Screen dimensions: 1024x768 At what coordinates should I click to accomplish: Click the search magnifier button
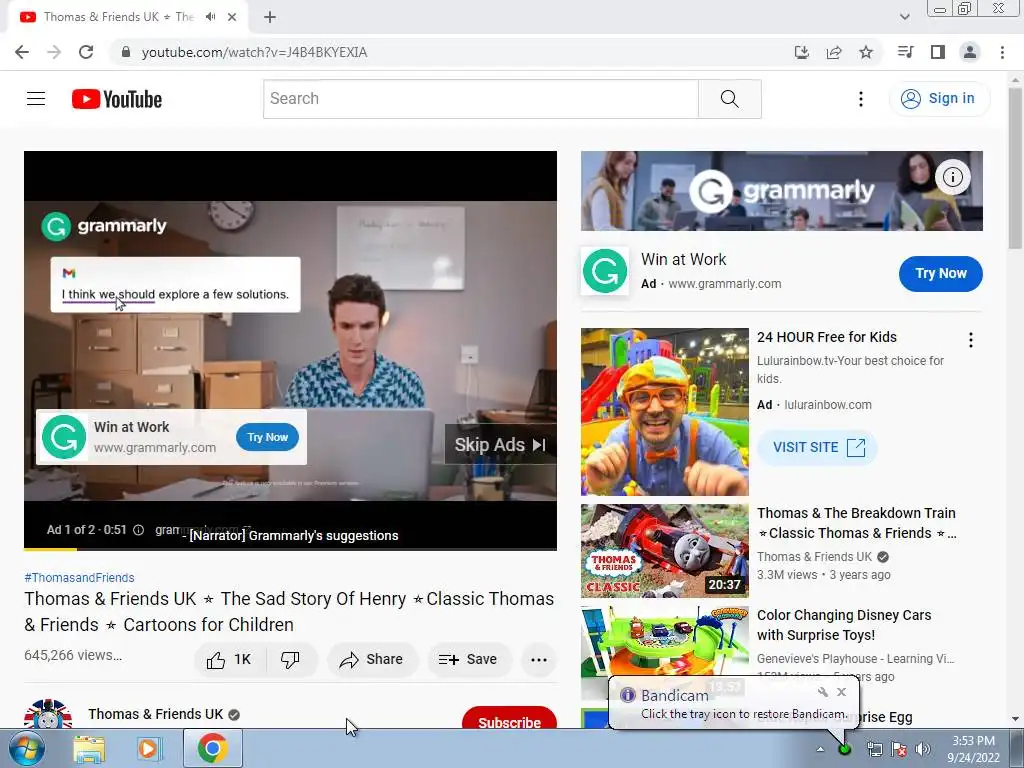pyautogui.click(x=729, y=99)
